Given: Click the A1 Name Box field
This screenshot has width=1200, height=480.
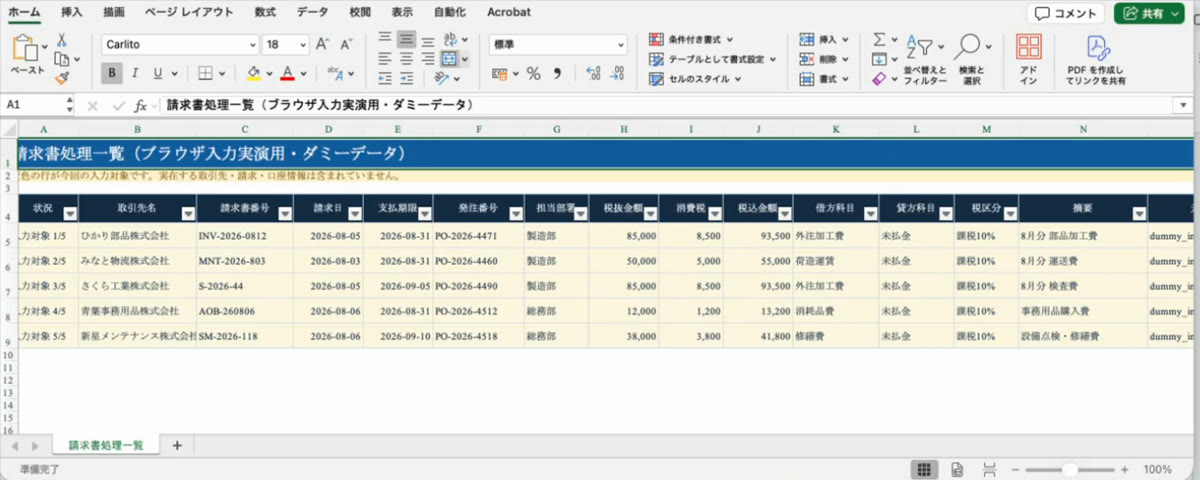Looking at the screenshot, I should (x=38, y=105).
